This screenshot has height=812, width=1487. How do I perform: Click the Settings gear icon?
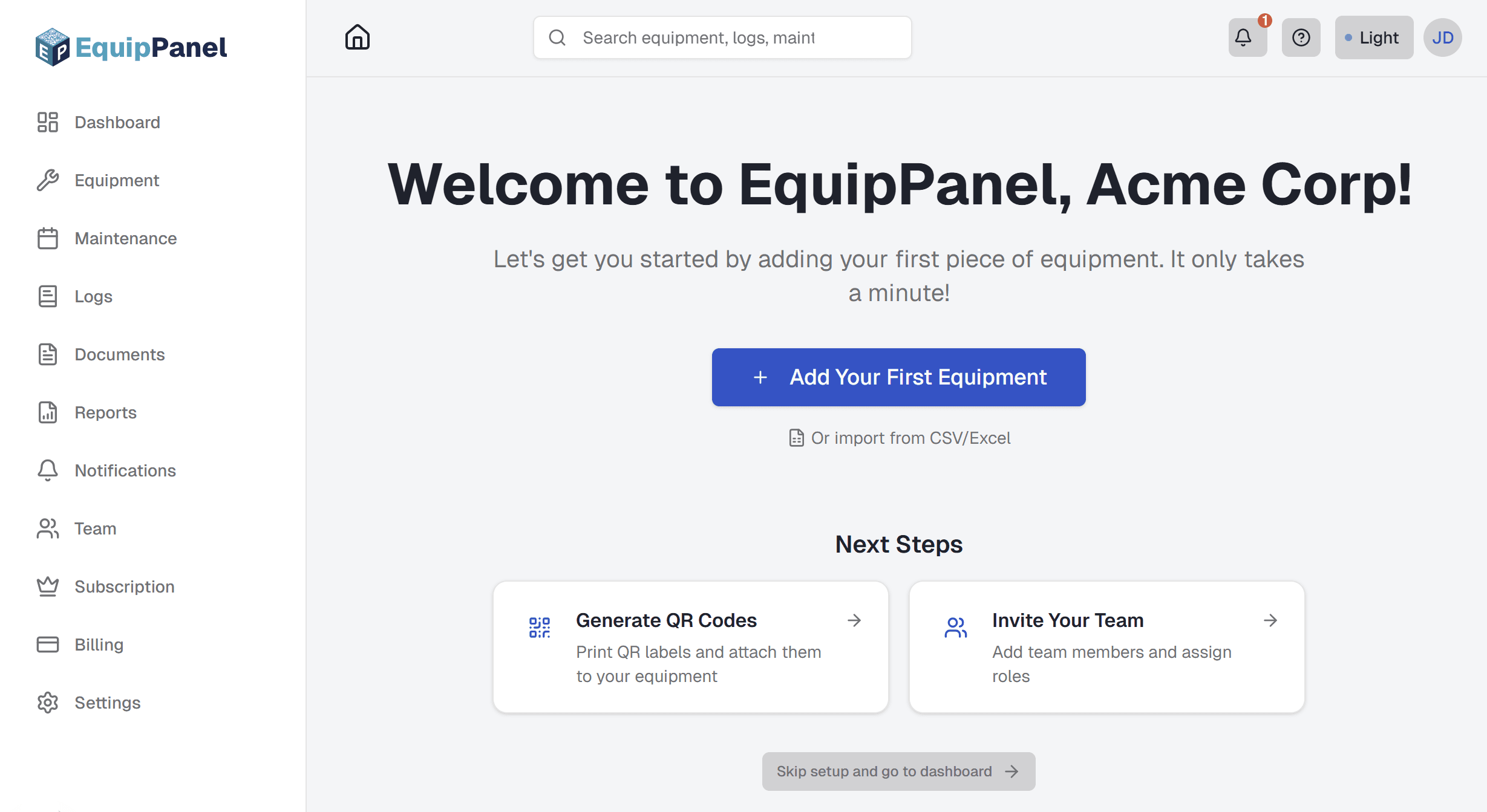click(x=48, y=703)
